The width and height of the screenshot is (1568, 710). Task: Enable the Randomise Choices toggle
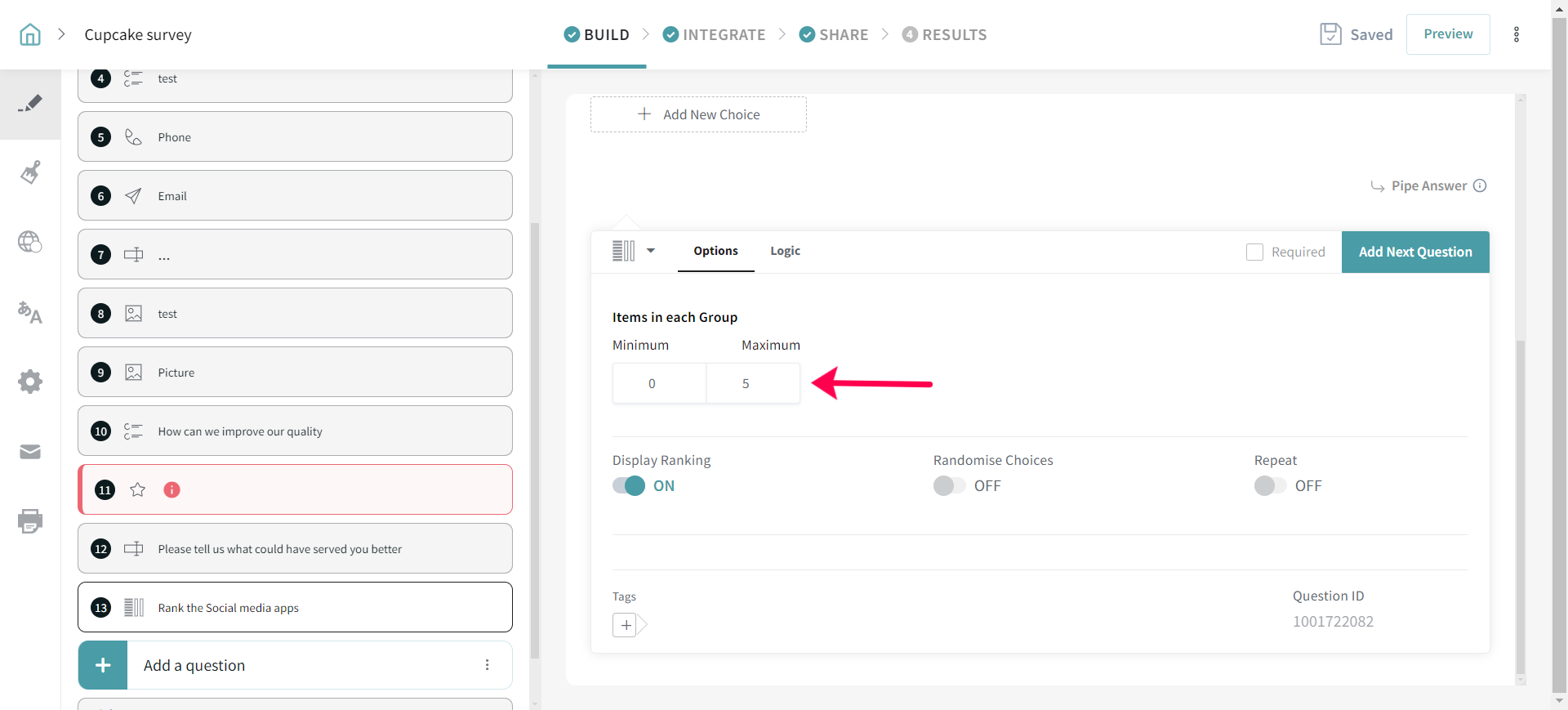[x=949, y=485]
